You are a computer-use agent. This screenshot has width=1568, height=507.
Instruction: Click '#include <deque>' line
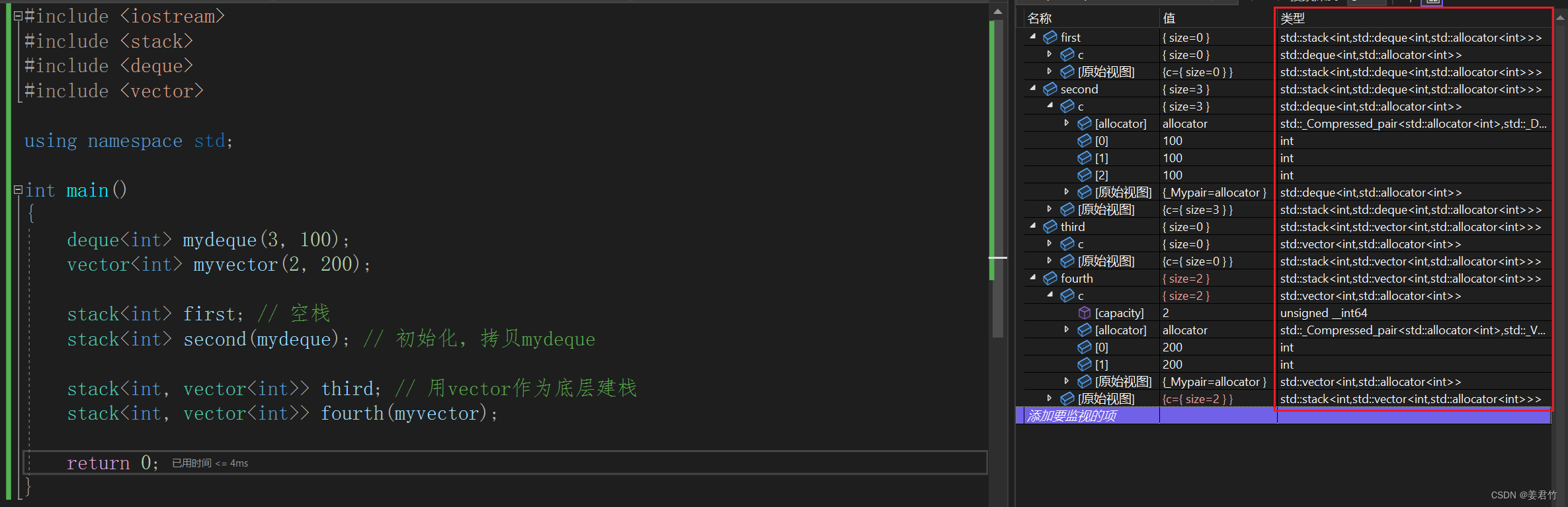click(108, 66)
